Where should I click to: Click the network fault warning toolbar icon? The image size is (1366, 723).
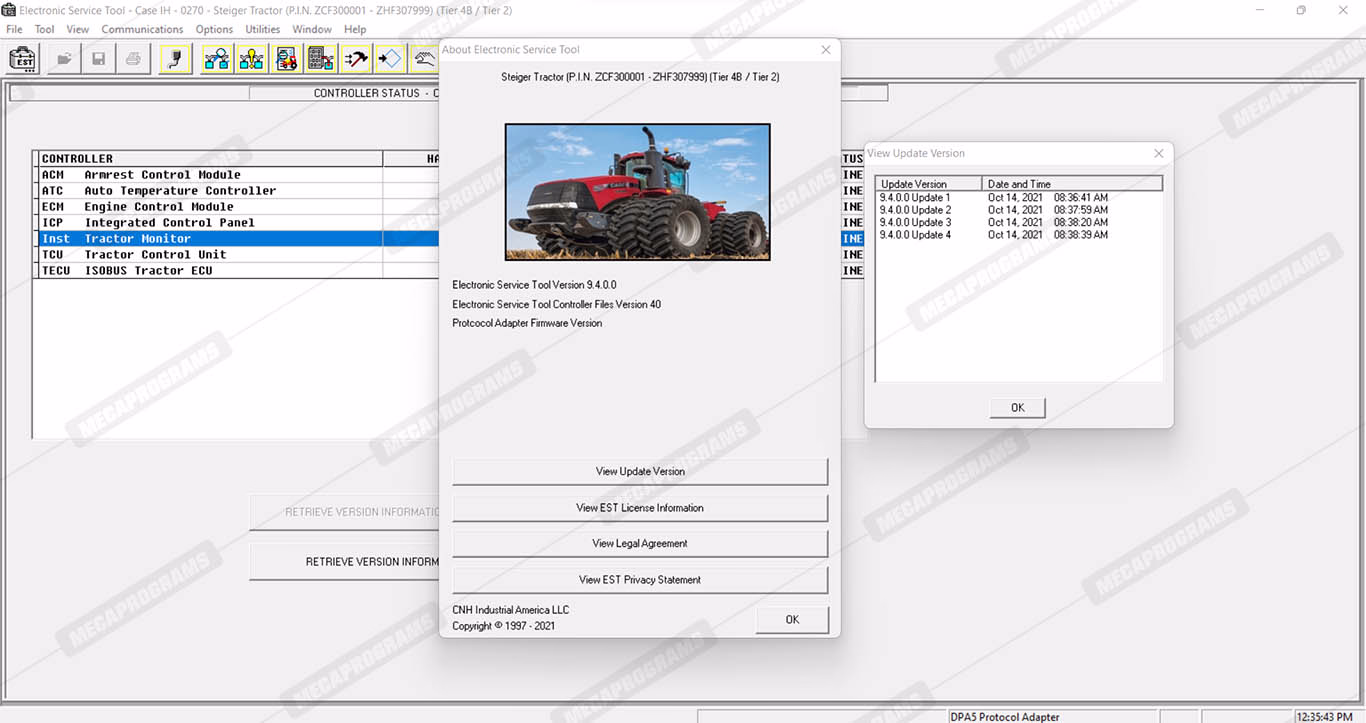[x=251, y=59]
